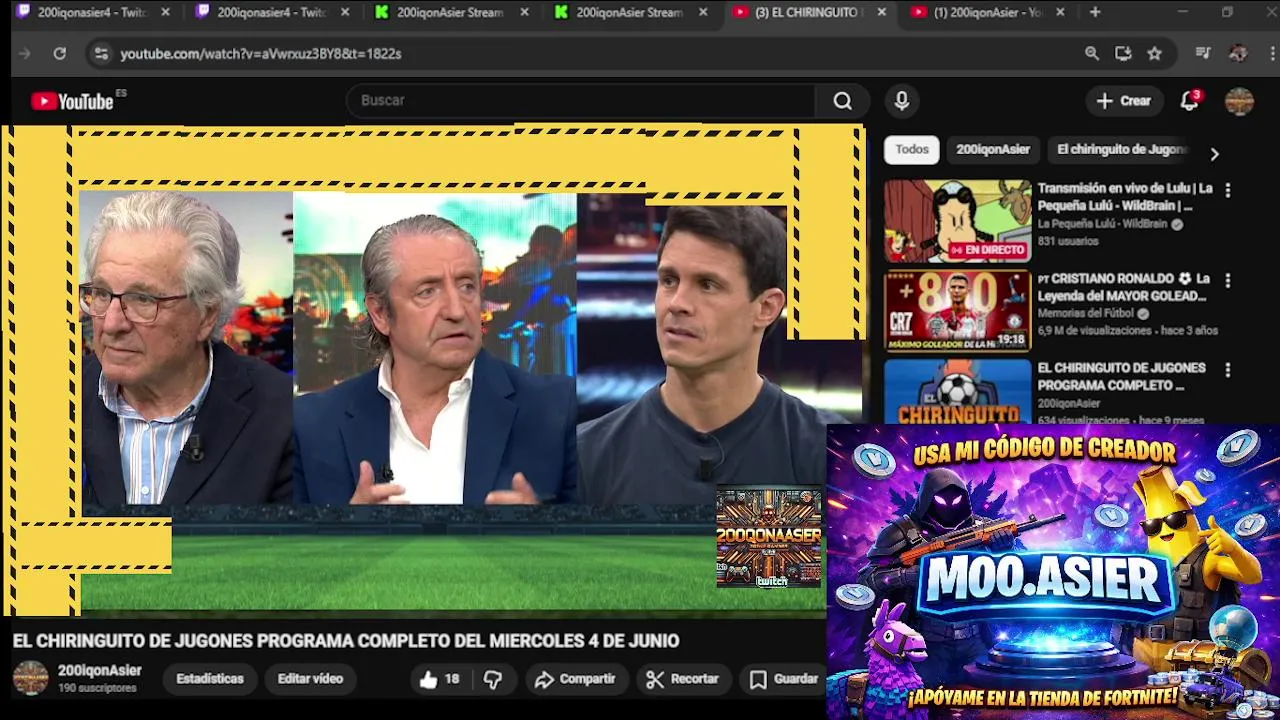The width and height of the screenshot is (1280, 720).
Task: Open 200iqonAsier channel name link
Action: 99,671
